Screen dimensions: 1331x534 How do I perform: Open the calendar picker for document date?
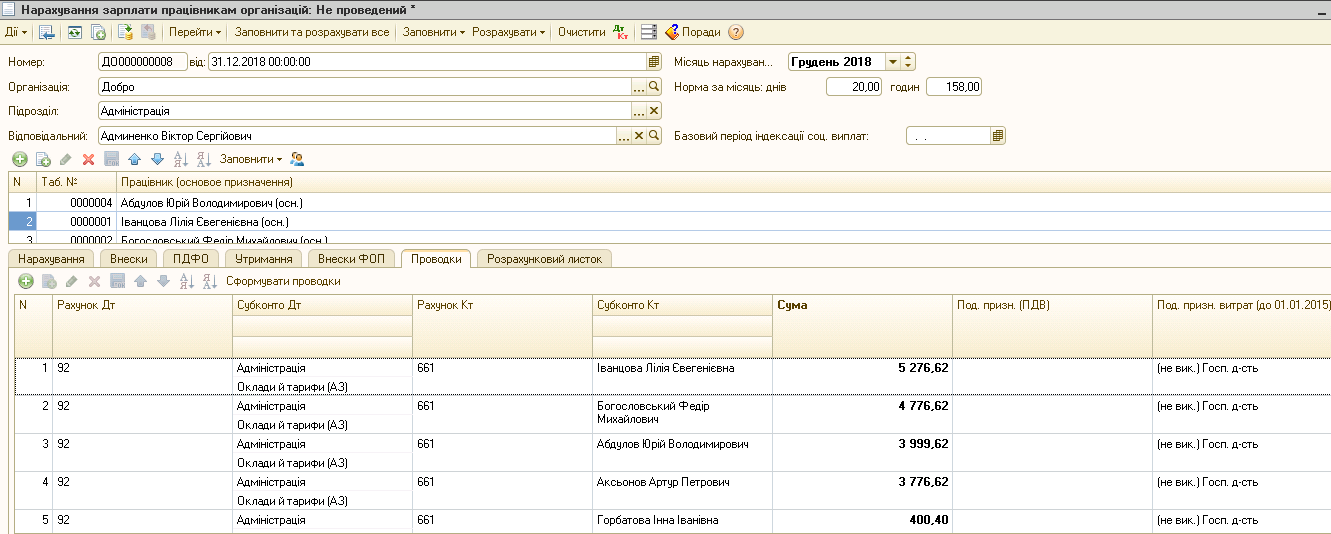[654, 62]
